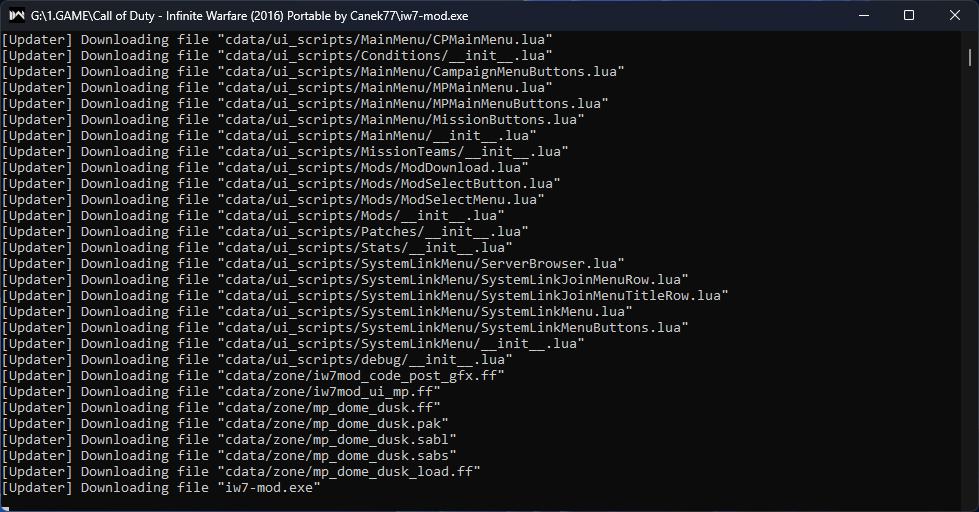
Task: Click the mp_dome_dusk.pak download line
Action: pyautogui.click(x=225, y=424)
